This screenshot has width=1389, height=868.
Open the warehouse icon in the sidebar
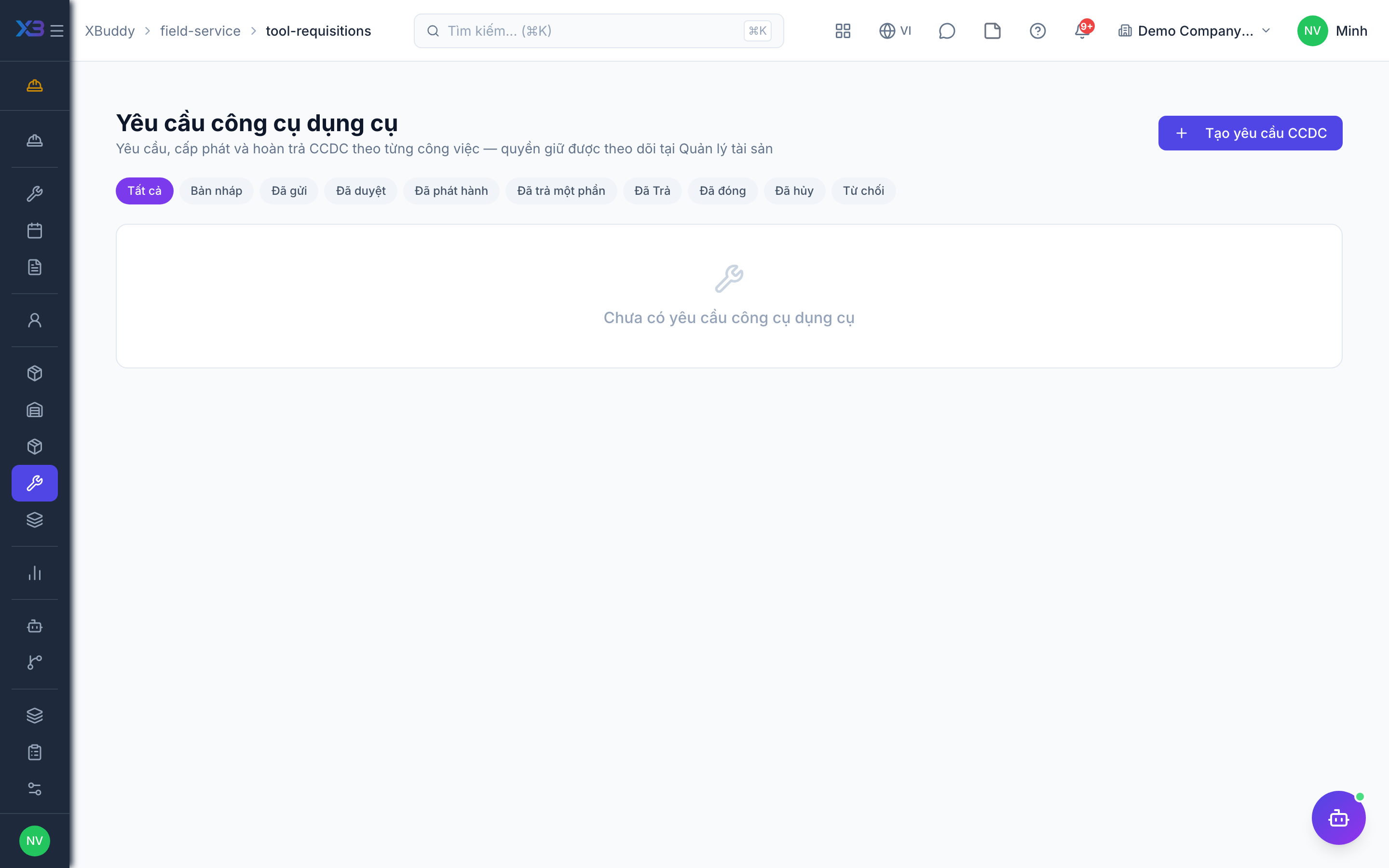point(34,410)
